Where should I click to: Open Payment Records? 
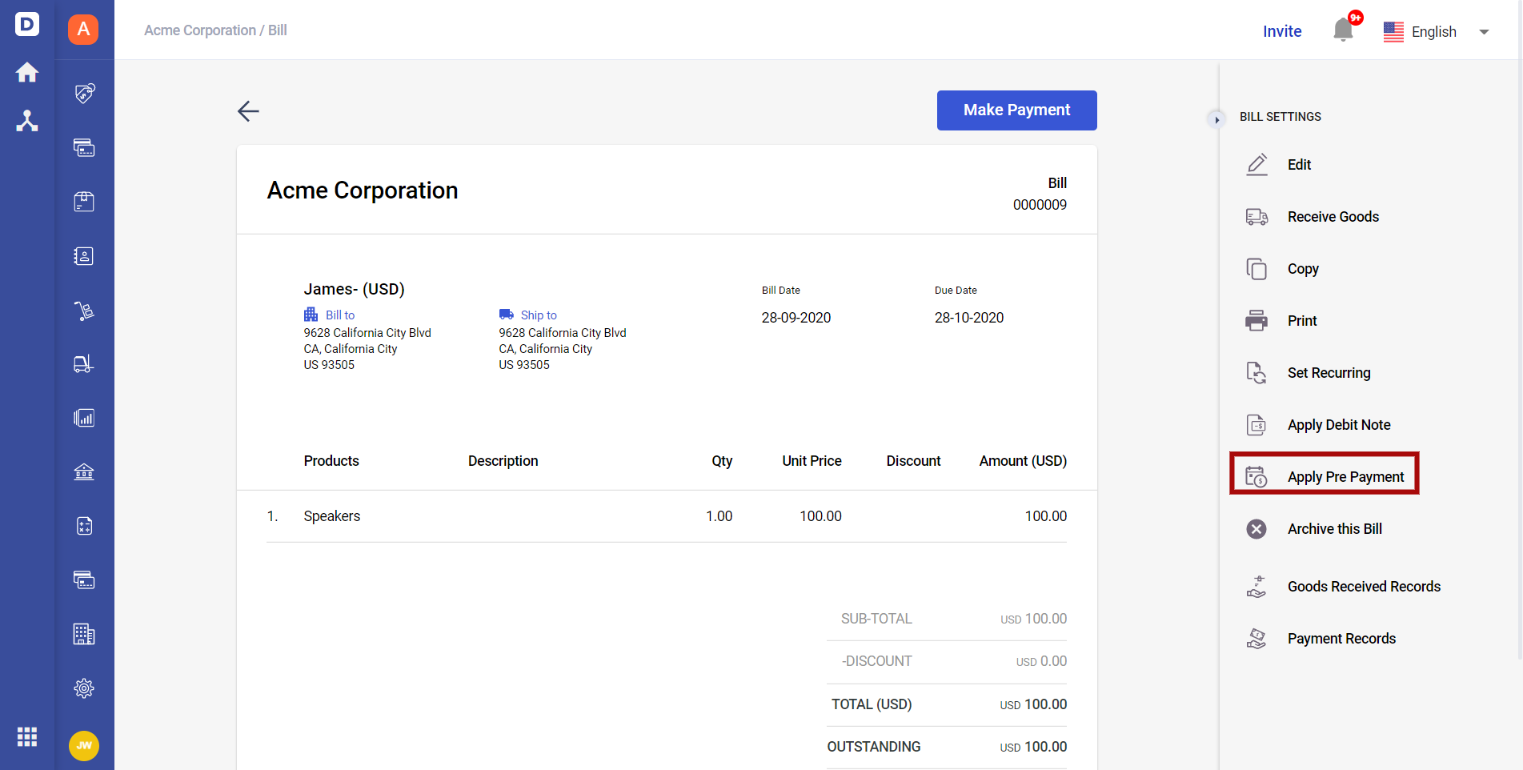[1341, 639]
